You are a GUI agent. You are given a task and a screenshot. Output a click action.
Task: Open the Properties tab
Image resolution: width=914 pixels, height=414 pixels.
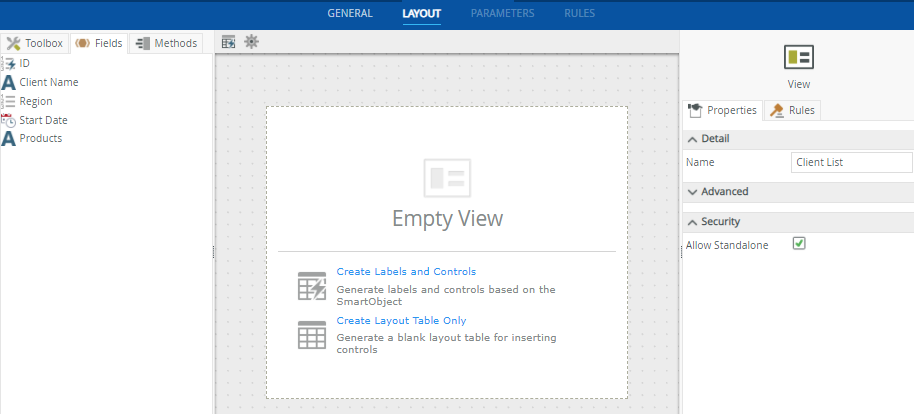[723, 110]
